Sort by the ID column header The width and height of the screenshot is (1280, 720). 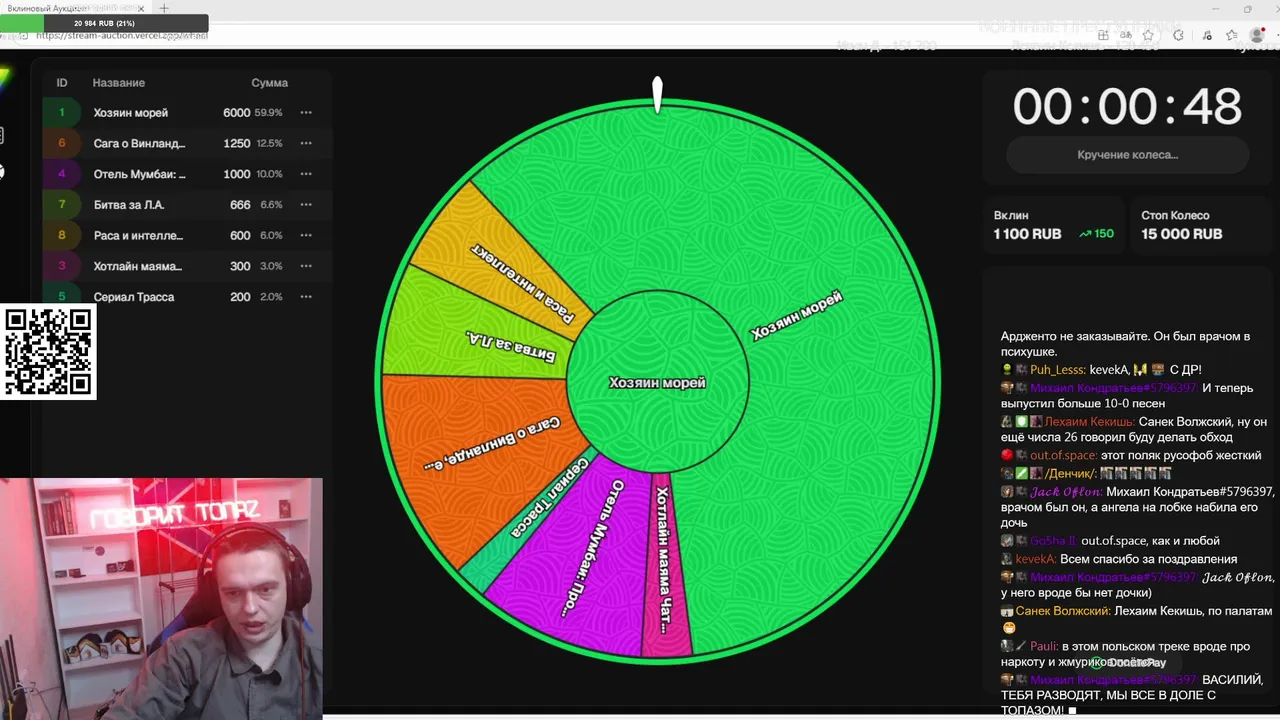[62, 83]
